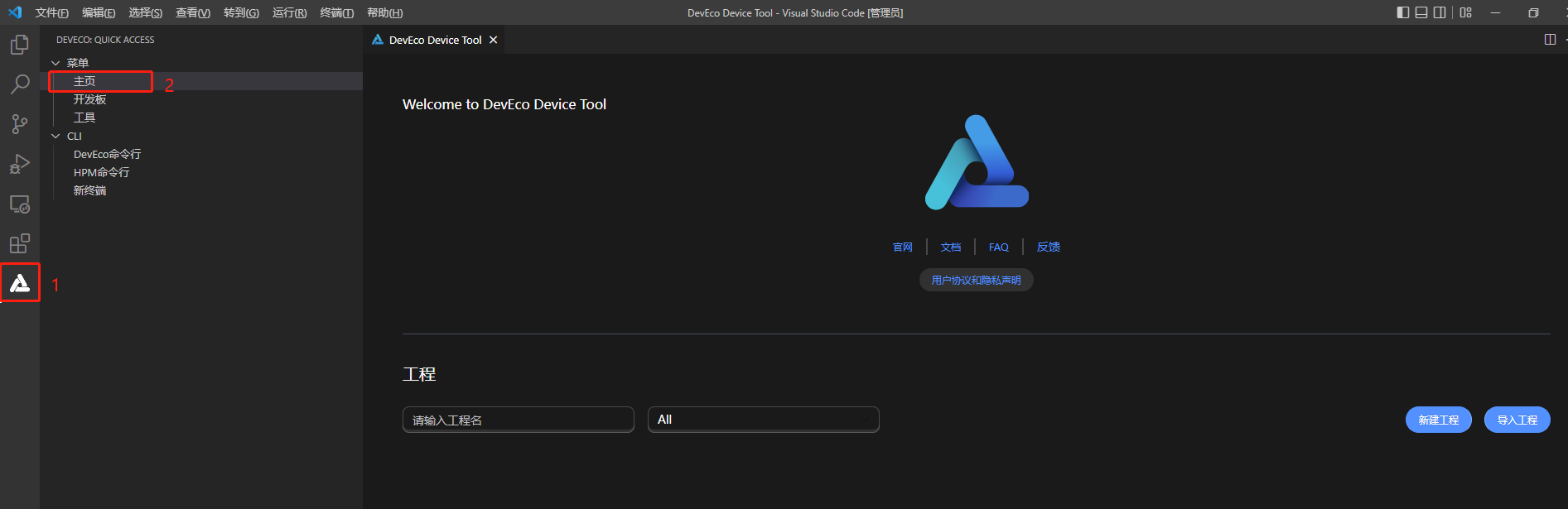Collapse the CLI tree section
Image resolution: width=1568 pixels, height=509 pixels.
(55, 136)
